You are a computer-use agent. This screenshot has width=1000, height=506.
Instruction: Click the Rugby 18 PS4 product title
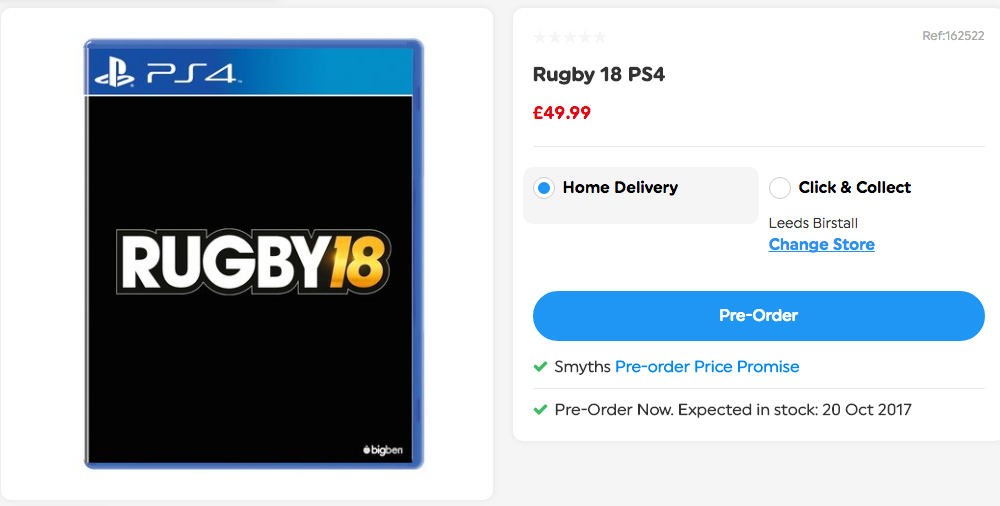tap(599, 75)
